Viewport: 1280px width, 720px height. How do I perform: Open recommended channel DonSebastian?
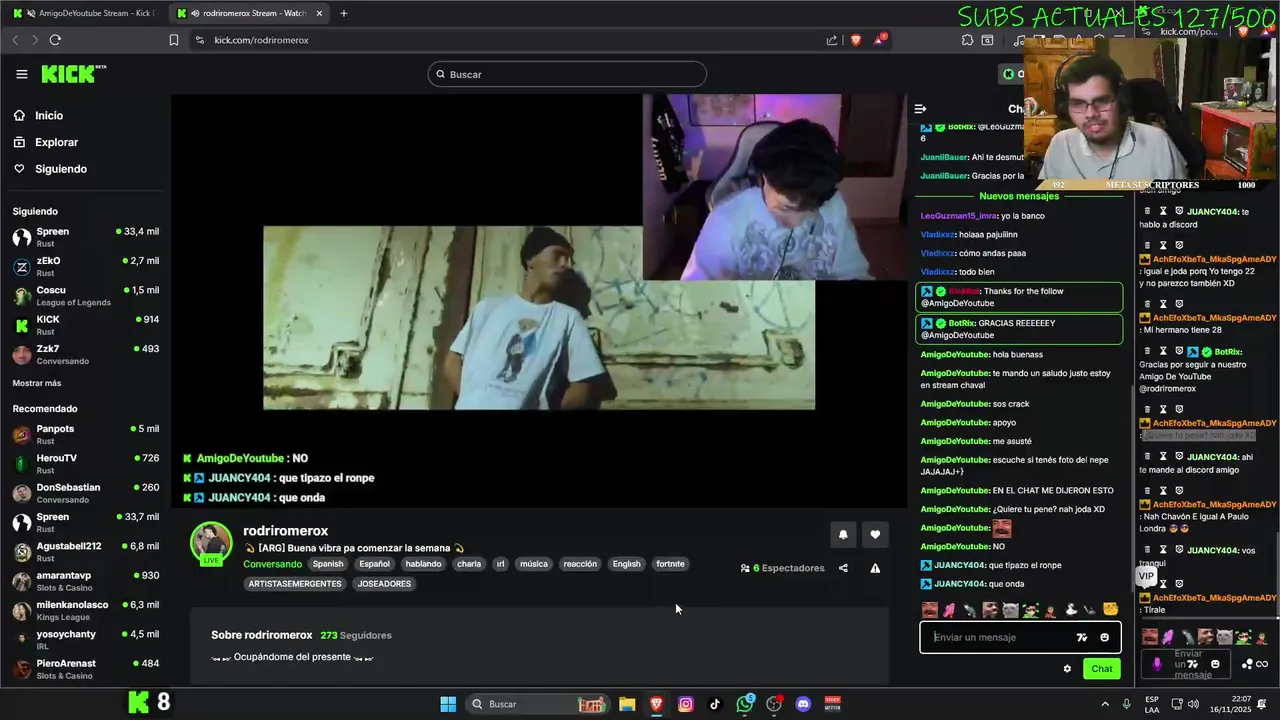85,493
